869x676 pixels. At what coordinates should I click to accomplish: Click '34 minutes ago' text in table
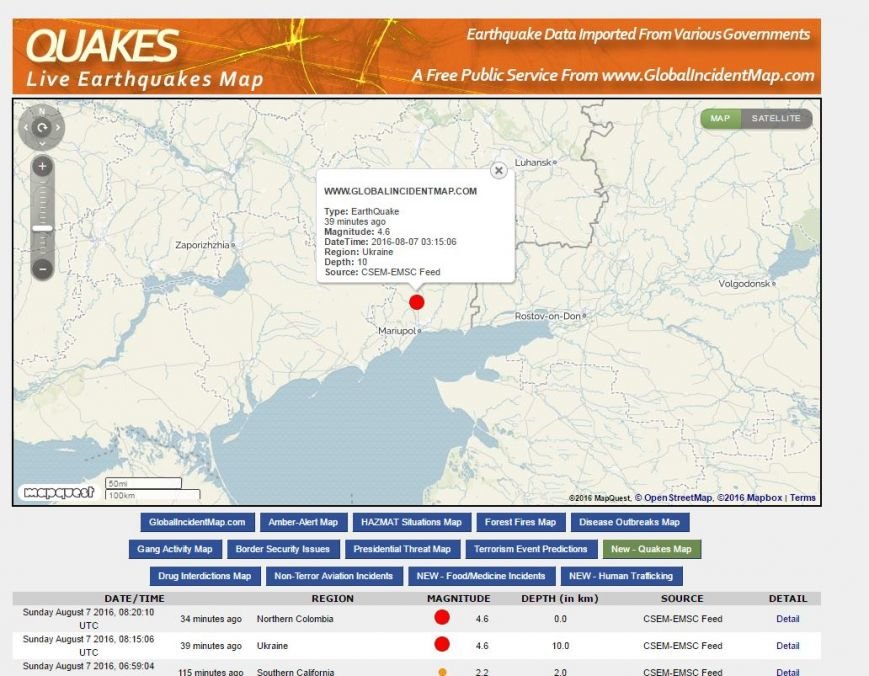(x=211, y=619)
